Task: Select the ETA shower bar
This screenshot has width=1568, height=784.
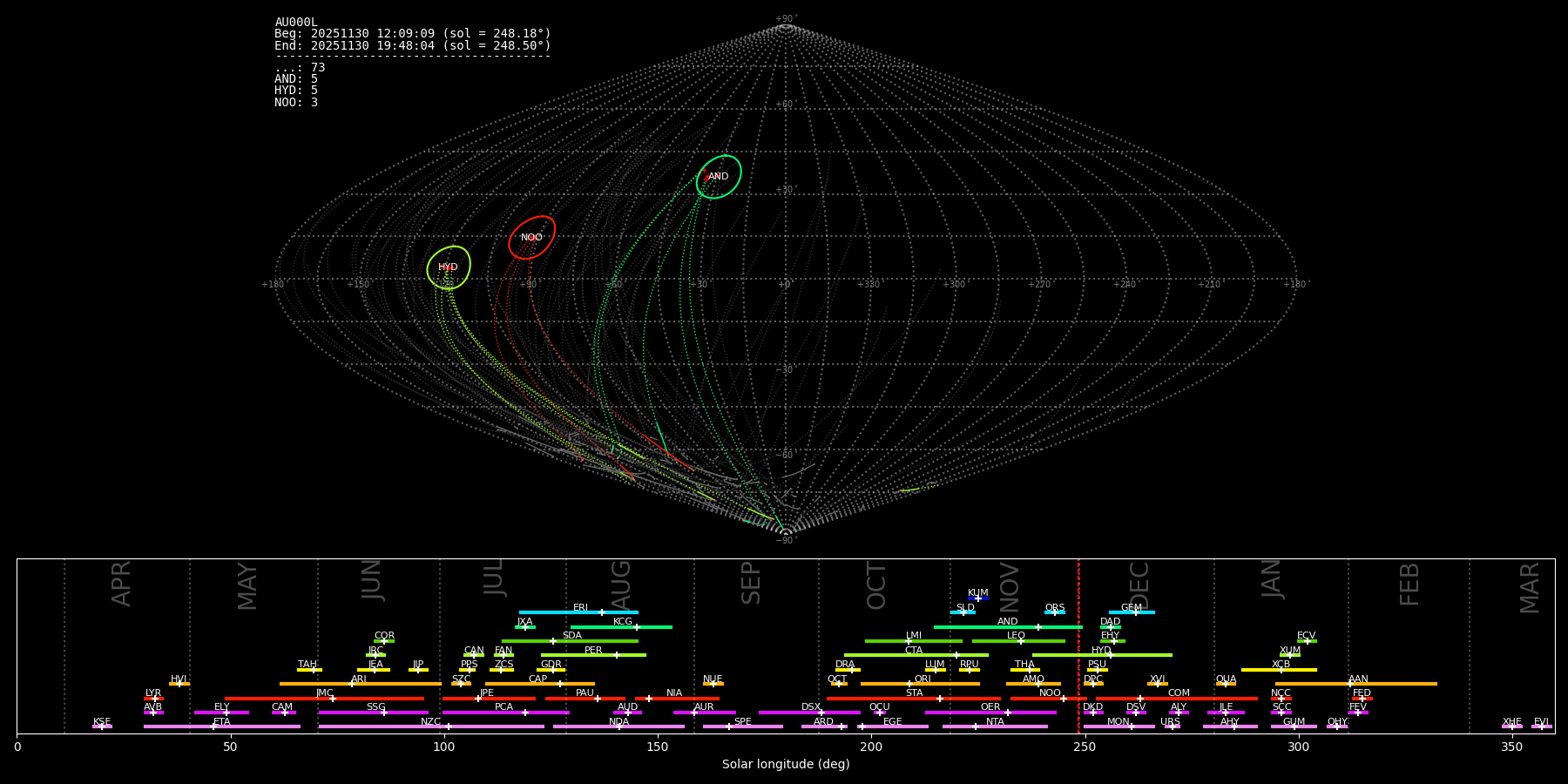Action: click(221, 727)
